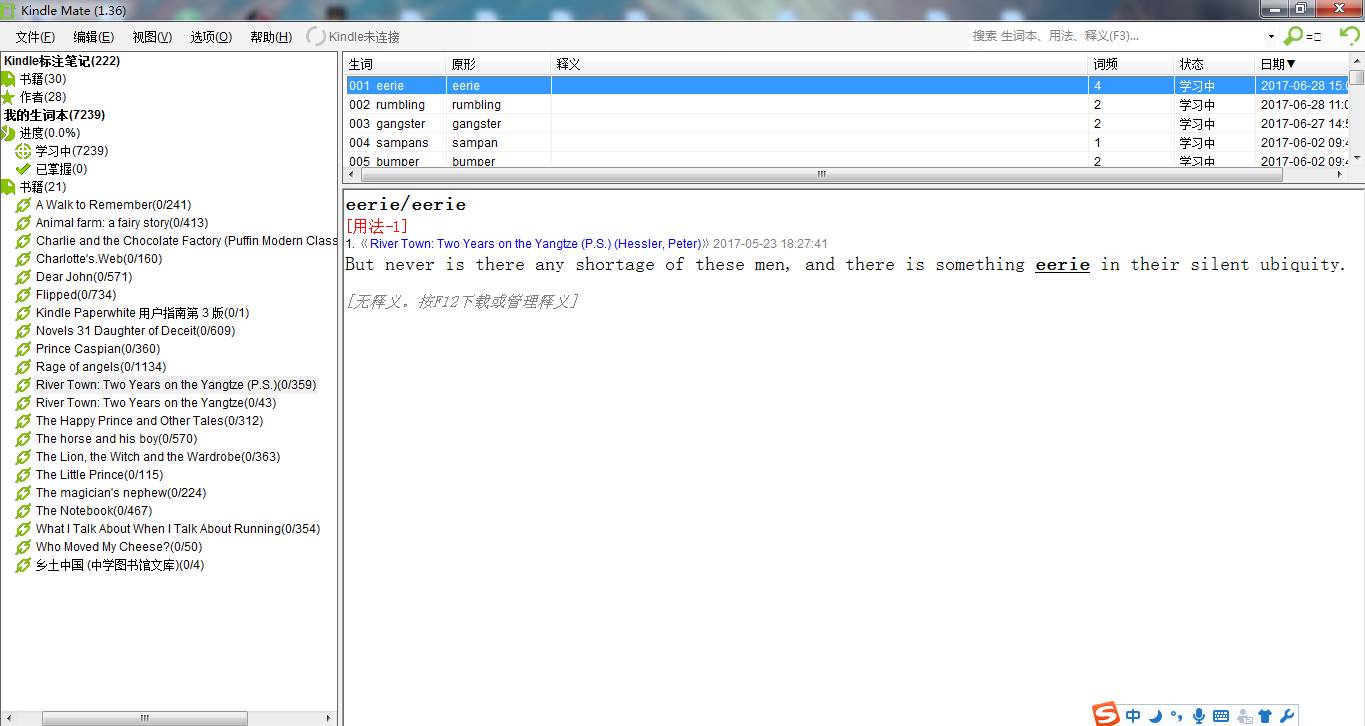Click the icon beside The Little Prince

tap(24, 475)
